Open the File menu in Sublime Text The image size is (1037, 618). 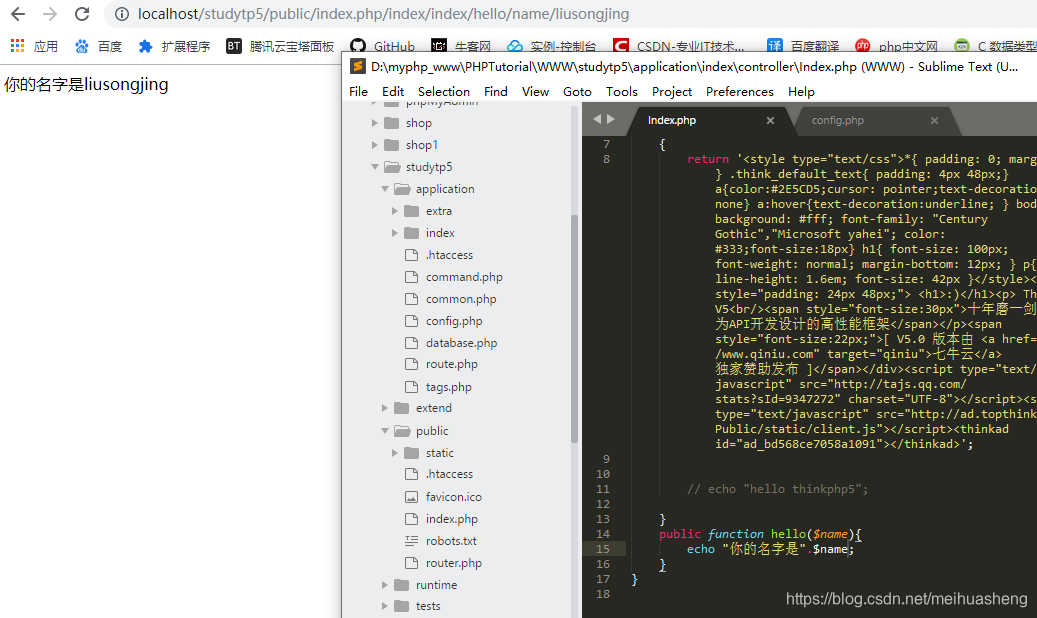(358, 92)
